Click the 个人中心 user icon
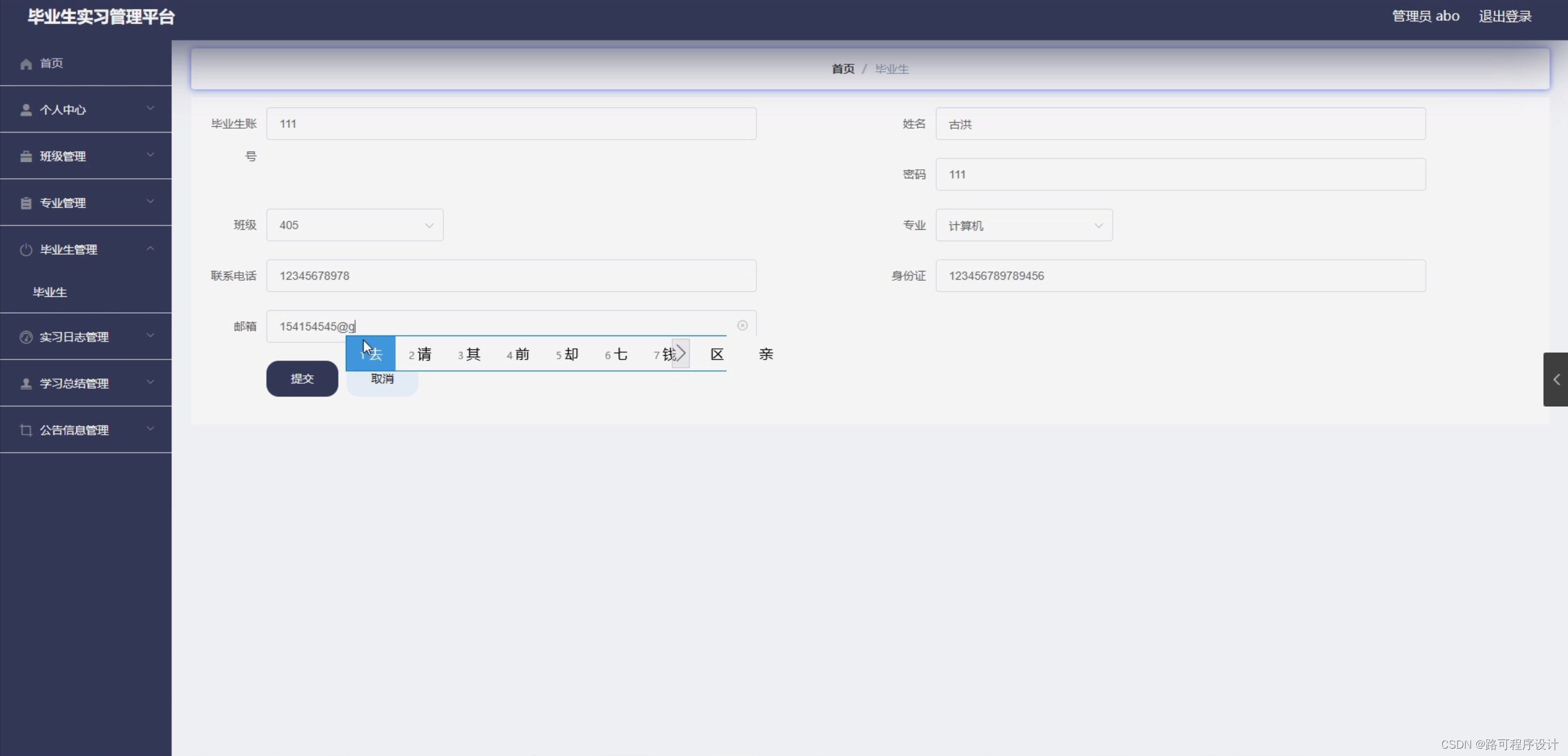Image resolution: width=1568 pixels, height=756 pixels. (26, 110)
